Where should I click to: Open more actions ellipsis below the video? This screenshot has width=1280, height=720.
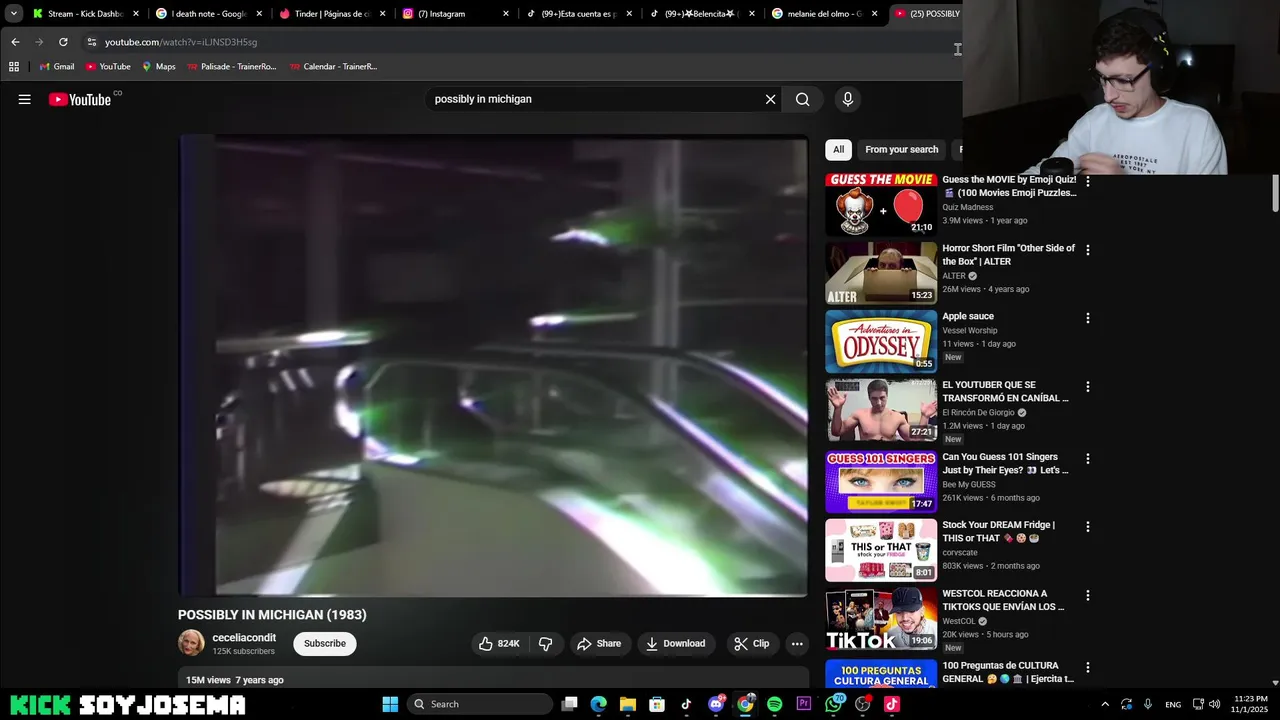click(x=797, y=643)
